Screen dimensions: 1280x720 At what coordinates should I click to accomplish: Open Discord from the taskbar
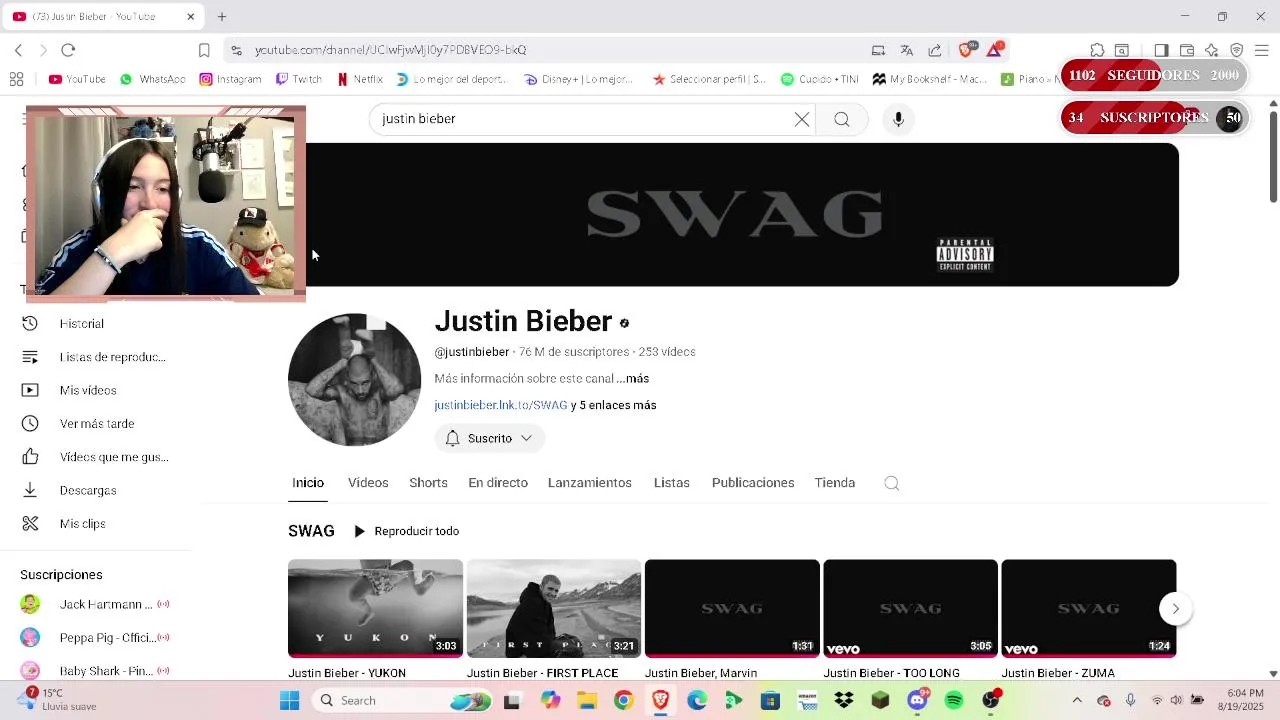pyautogui.click(x=917, y=701)
